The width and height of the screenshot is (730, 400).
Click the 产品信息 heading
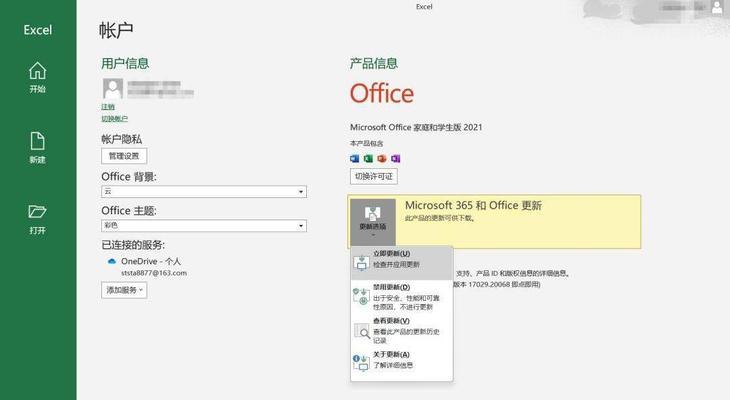coord(374,63)
